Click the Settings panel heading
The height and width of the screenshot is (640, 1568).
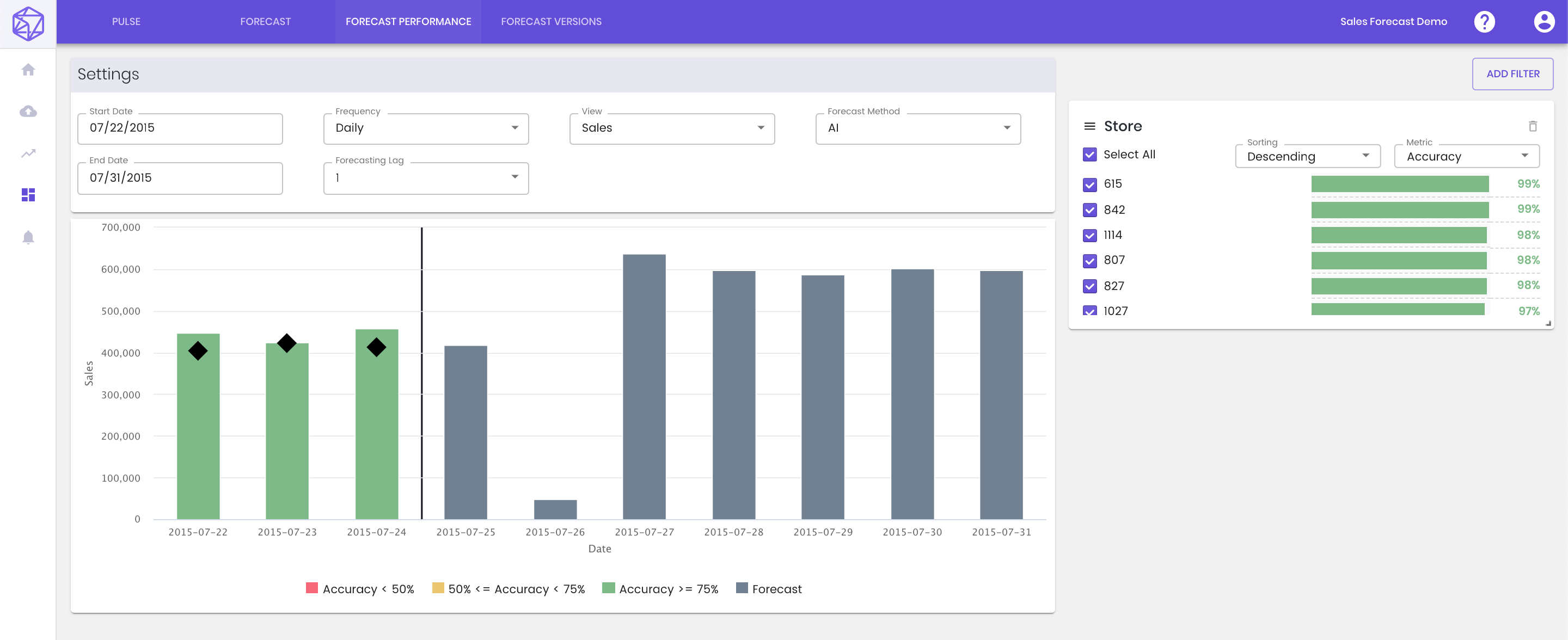pyautogui.click(x=108, y=74)
